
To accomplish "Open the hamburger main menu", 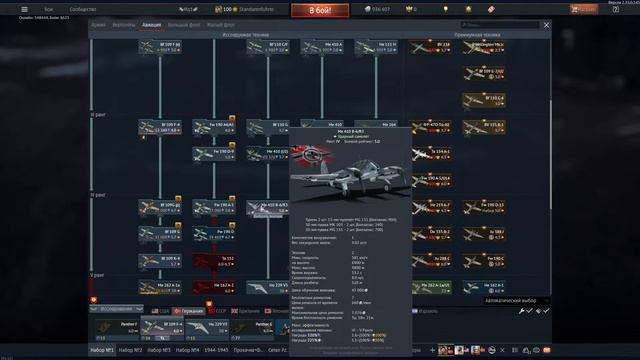I will tap(24, 9).
